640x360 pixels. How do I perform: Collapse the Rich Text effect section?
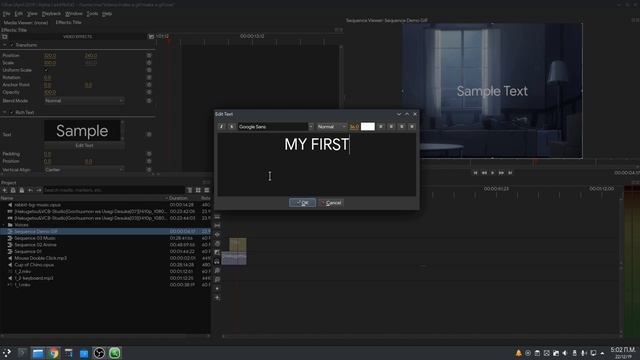coord(4,112)
